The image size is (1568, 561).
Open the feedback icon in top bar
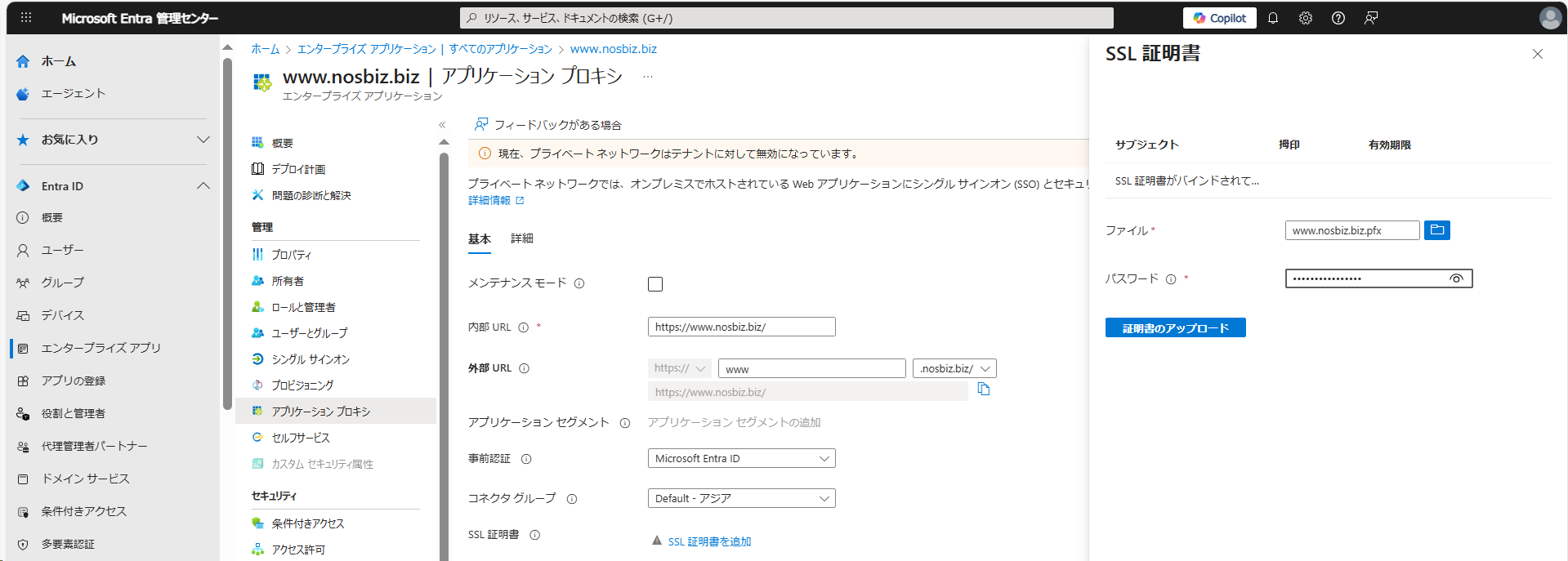[1370, 18]
